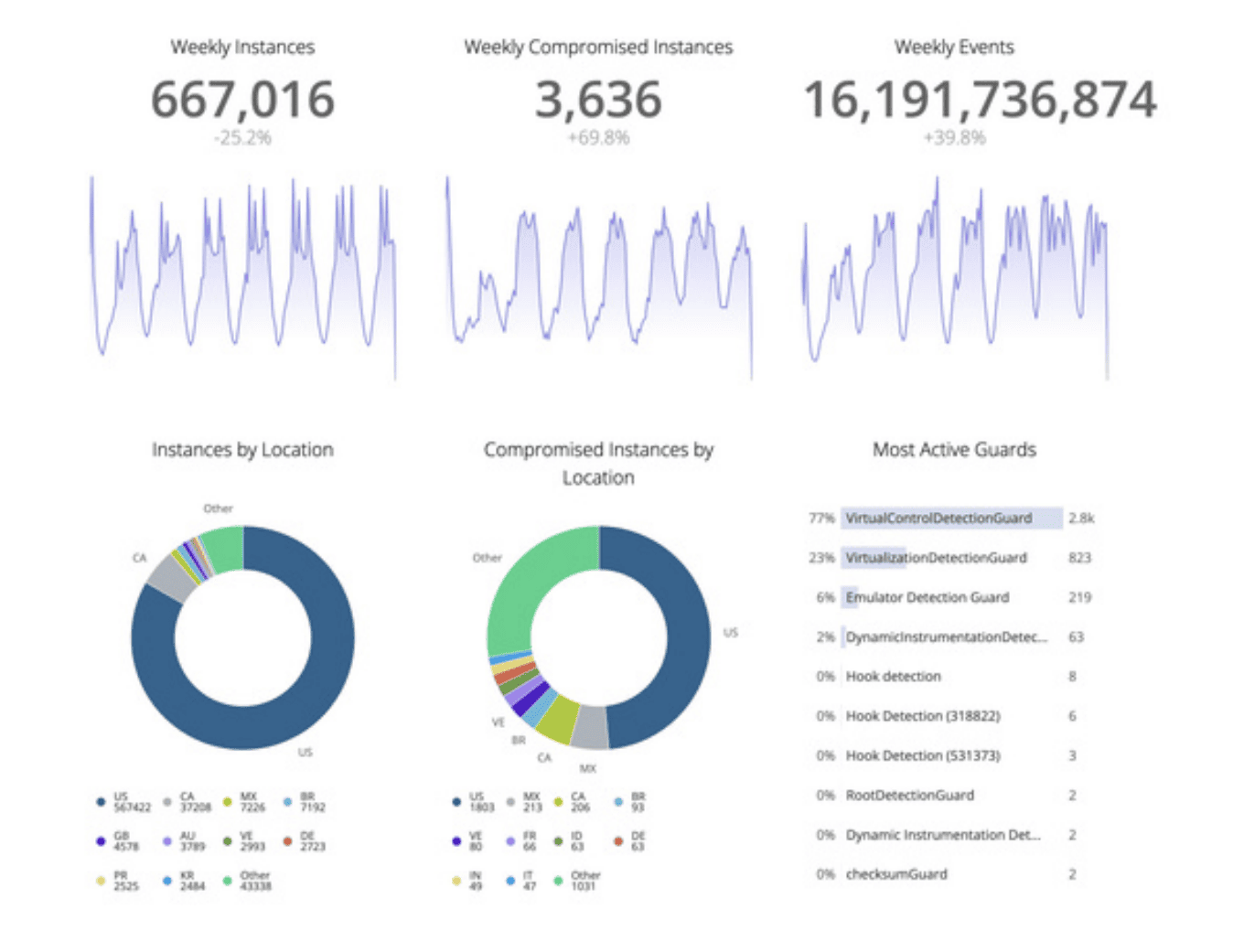1233x952 pixels.
Task: Click the BR 7192 legend swatch
Action: (x=288, y=802)
